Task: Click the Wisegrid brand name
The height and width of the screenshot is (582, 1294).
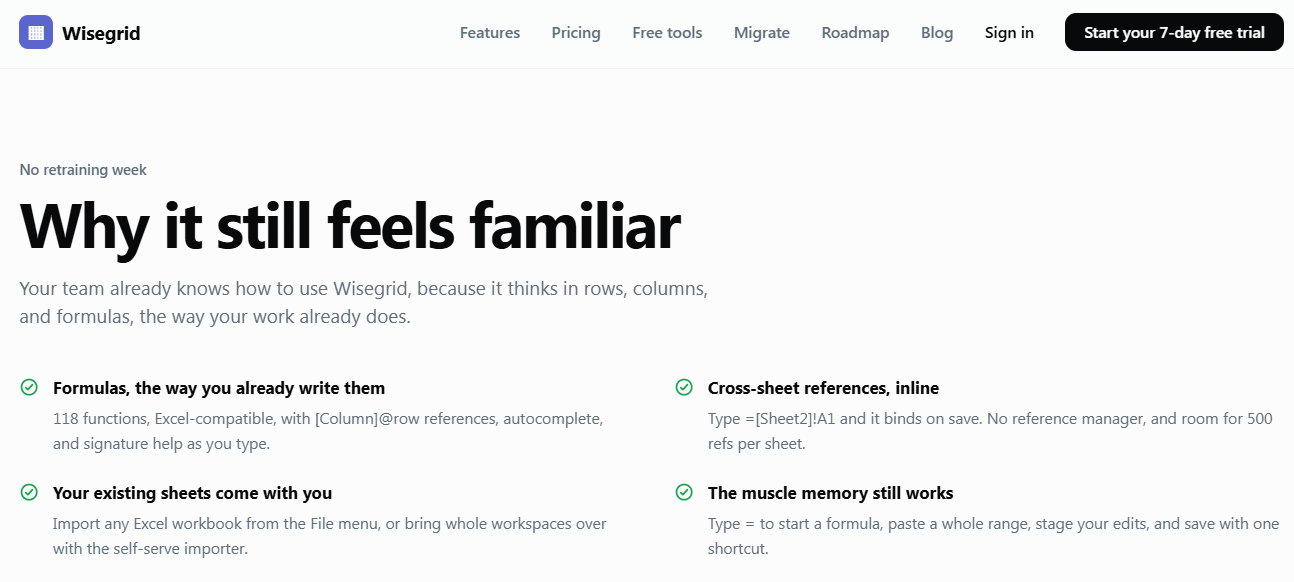Action: click(x=101, y=33)
